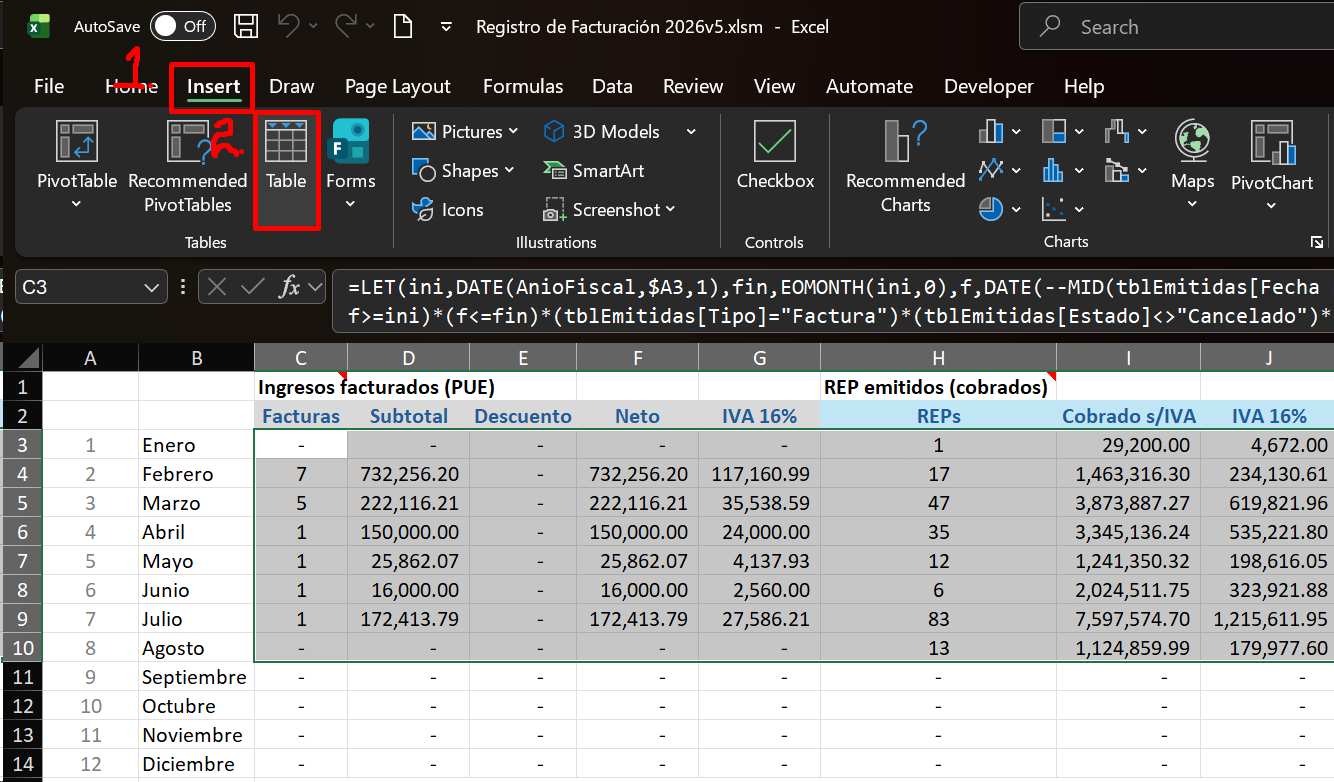1334x782 pixels.
Task: Open the File tab
Action: point(49,86)
